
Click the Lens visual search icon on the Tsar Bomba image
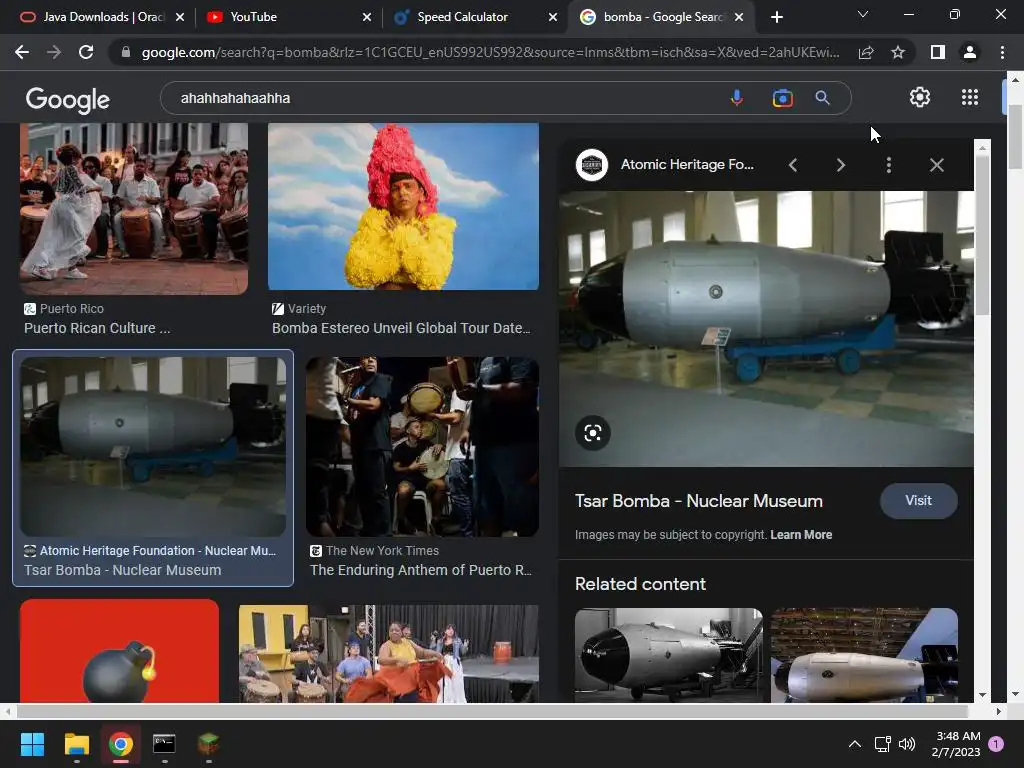[592, 433]
